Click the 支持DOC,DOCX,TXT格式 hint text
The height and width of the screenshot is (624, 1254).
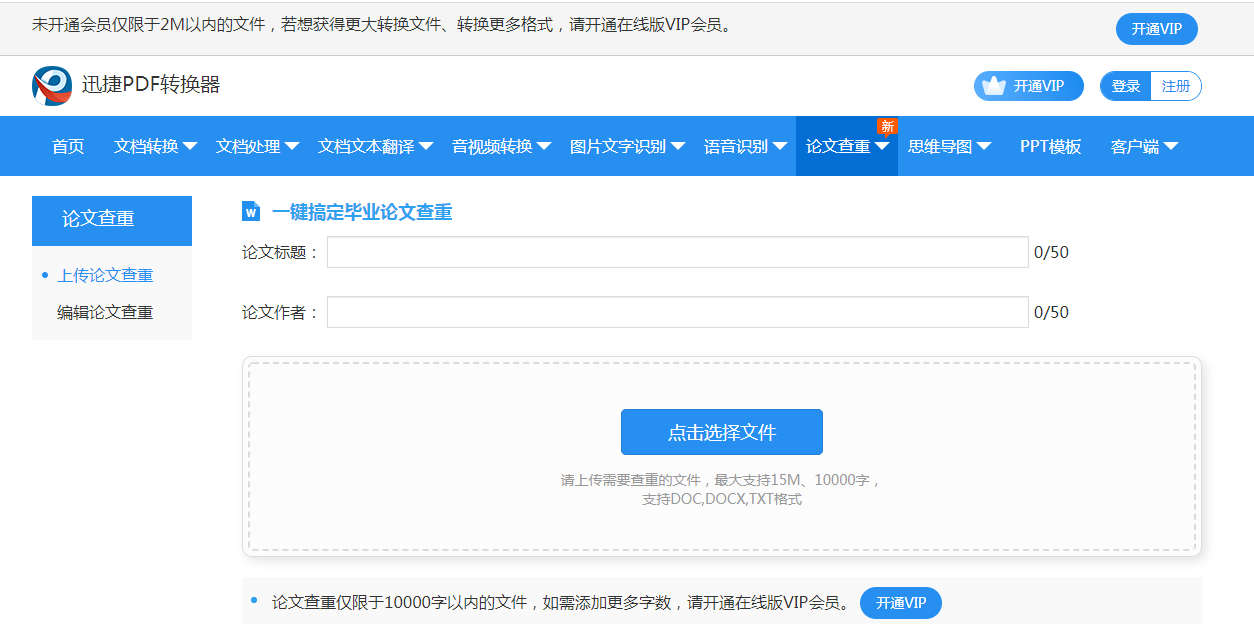tap(722, 499)
